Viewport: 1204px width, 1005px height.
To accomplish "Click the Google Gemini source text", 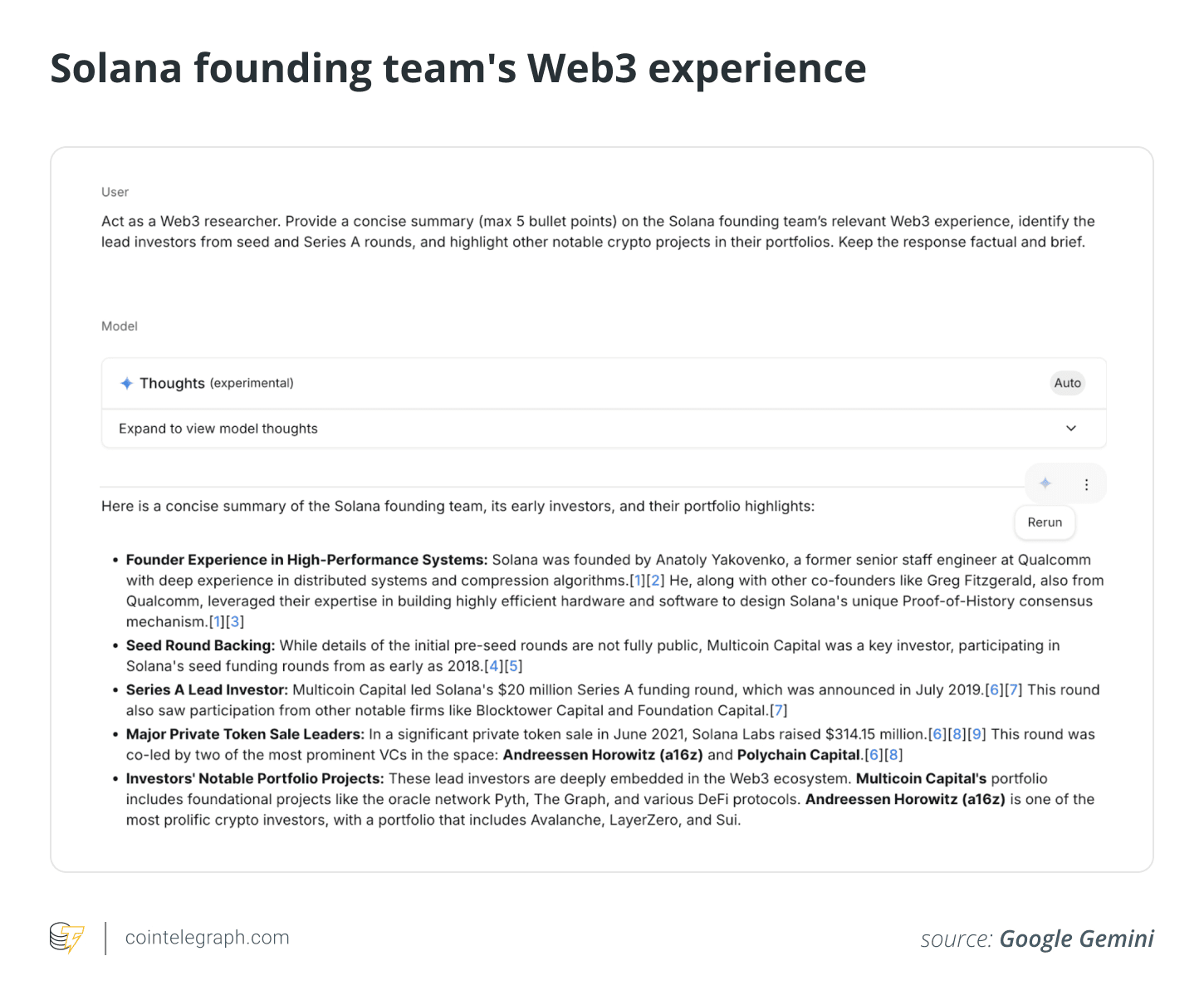I will pos(1076,939).
